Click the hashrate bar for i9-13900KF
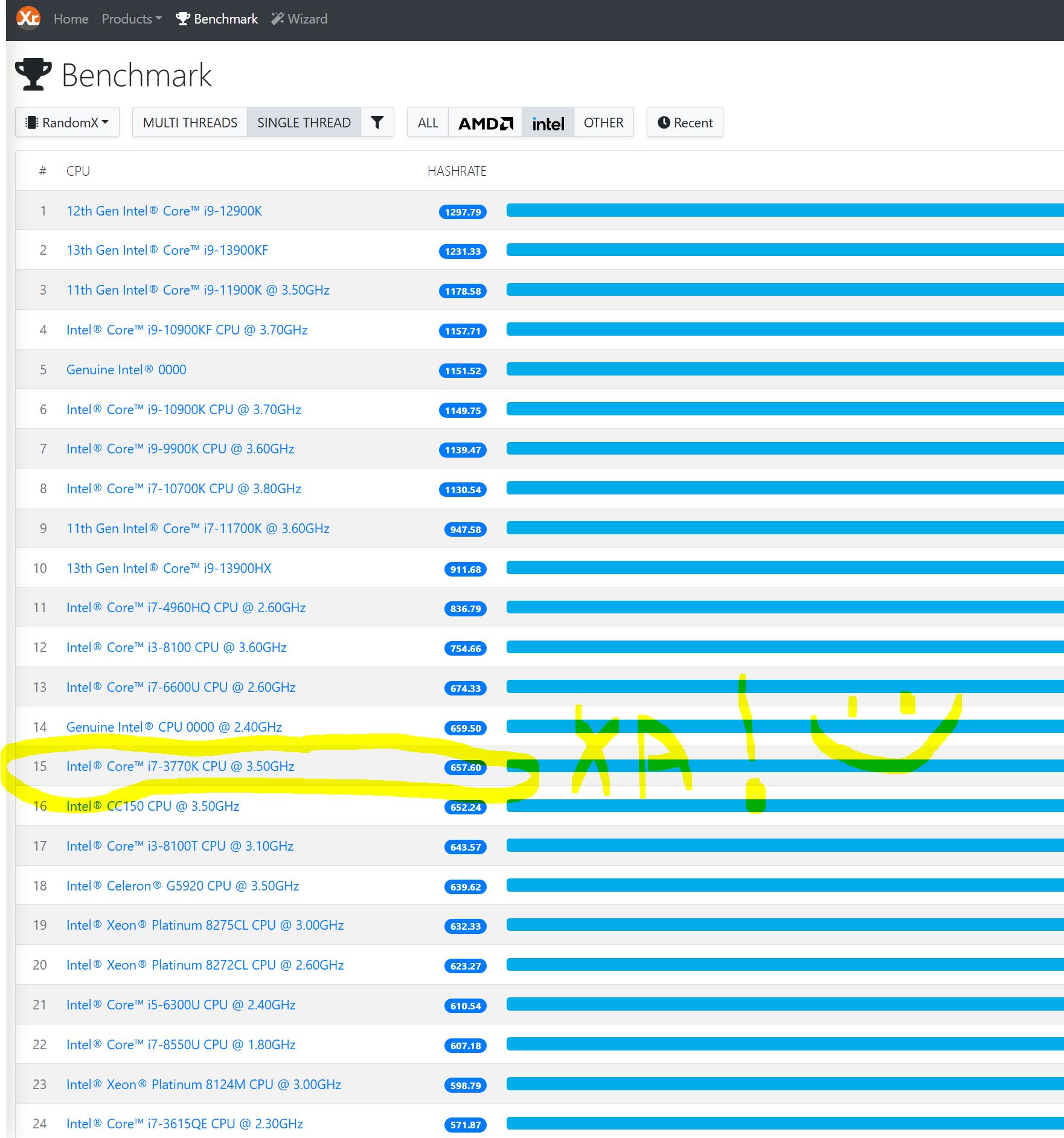Screen dimensions: 1064x1138 (x=784, y=250)
